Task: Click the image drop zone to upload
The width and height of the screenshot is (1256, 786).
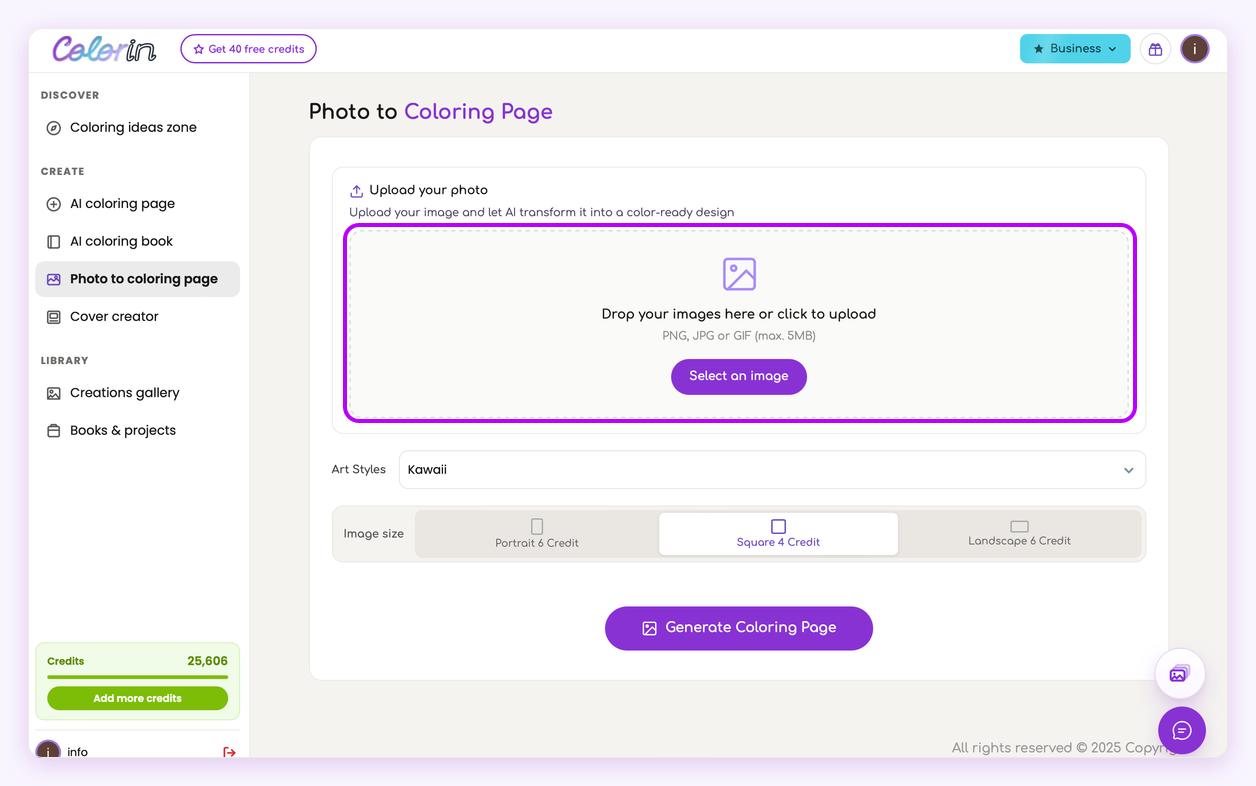Action: [739, 323]
